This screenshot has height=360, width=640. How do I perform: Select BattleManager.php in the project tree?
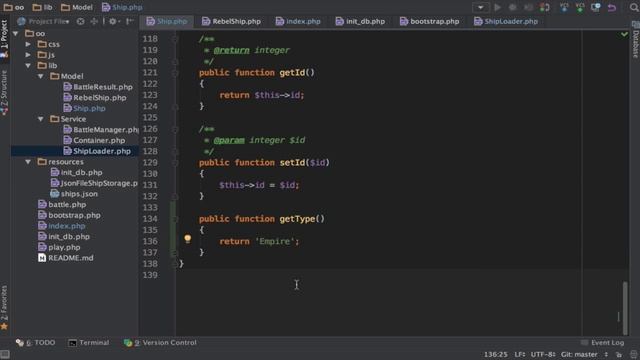[x=101, y=130]
